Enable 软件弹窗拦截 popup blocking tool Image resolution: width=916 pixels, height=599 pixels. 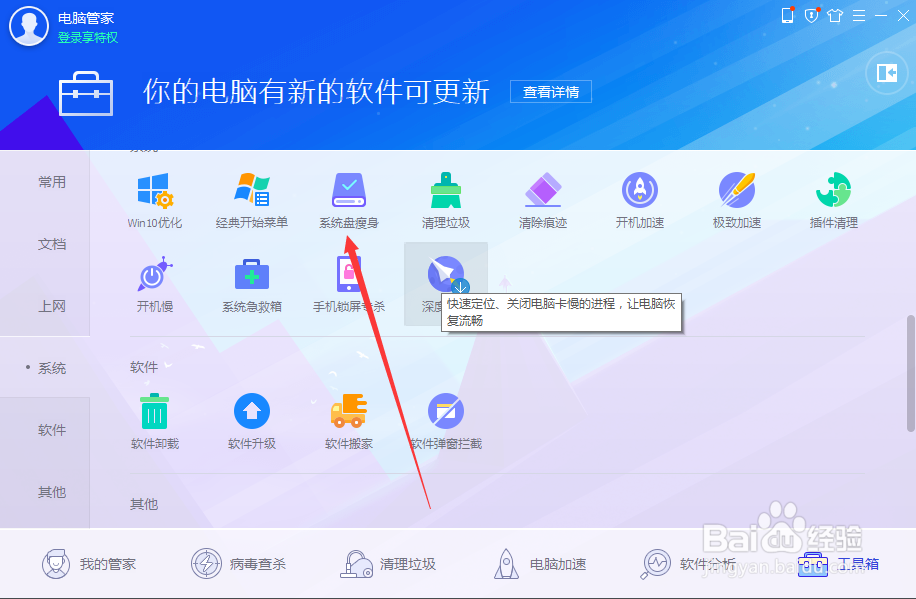pyautogui.click(x=445, y=421)
